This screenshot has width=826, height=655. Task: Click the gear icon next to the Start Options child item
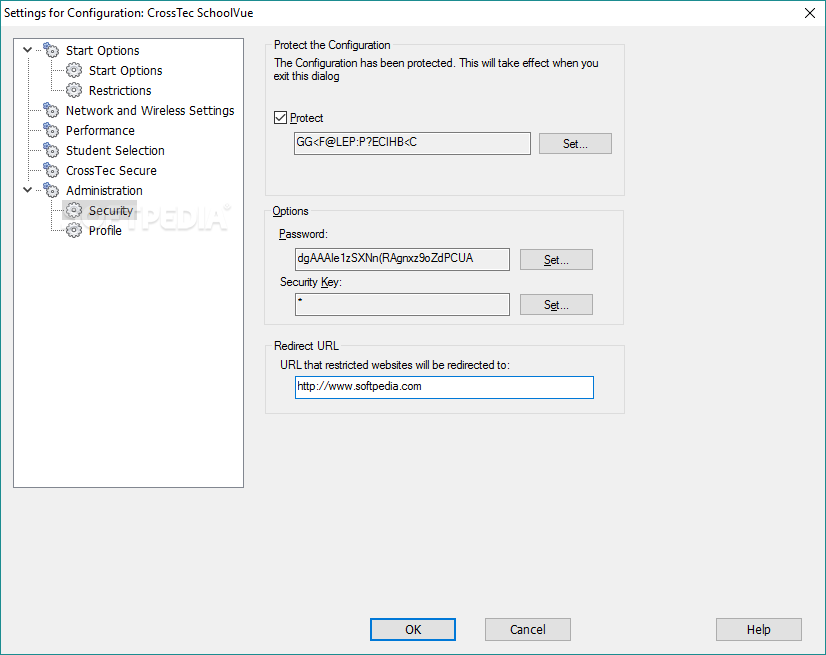[74, 70]
